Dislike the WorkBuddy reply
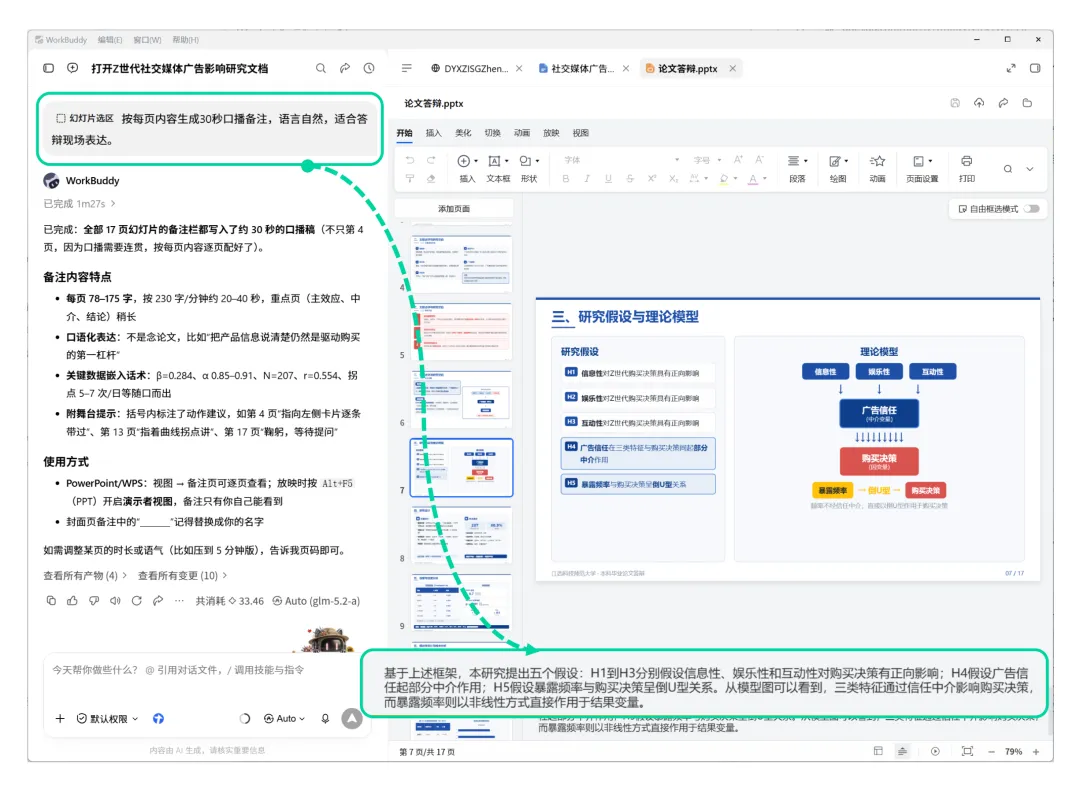The image size is (1080, 793). pos(94,601)
